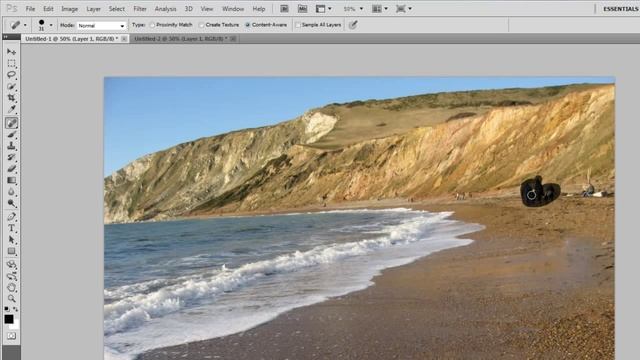This screenshot has width=640, height=360.
Task: Open the Filter menu
Action: click(140, 9)
